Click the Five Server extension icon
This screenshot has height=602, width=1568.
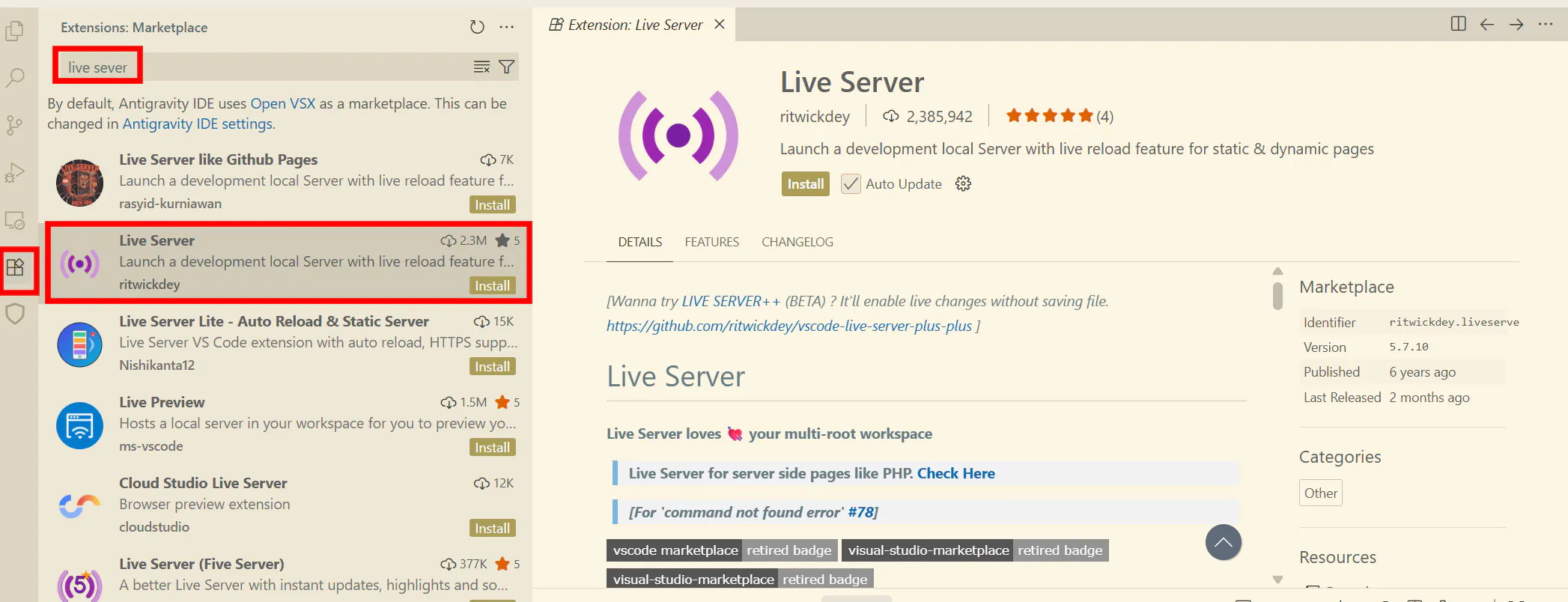point(79,584)
